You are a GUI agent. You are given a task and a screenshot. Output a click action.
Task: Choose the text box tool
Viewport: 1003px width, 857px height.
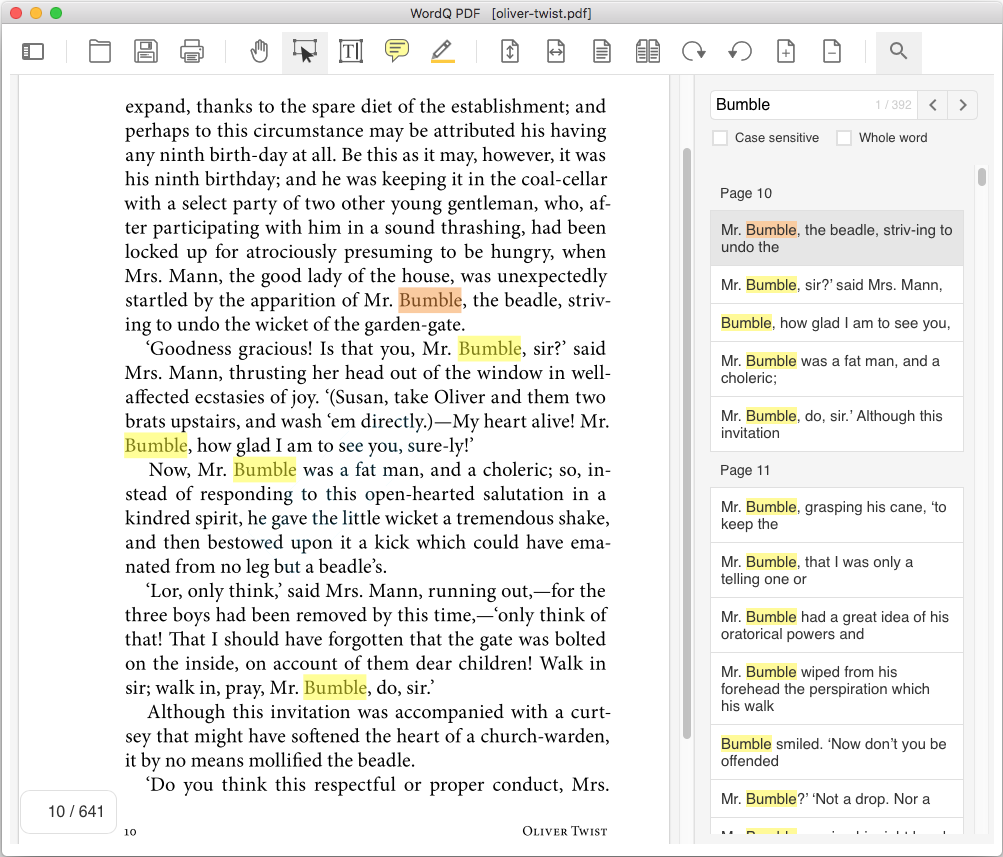point(351,51)
